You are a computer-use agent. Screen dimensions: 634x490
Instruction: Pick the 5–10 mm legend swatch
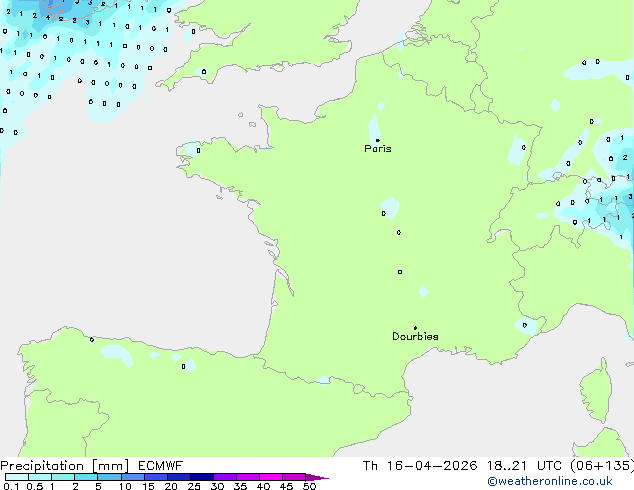pos(109,477)
